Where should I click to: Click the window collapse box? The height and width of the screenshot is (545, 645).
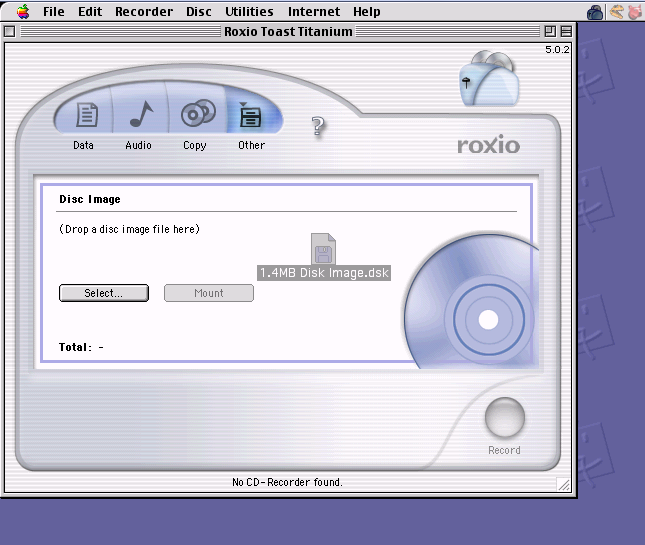pyautogui.click(x=566, y=31)
